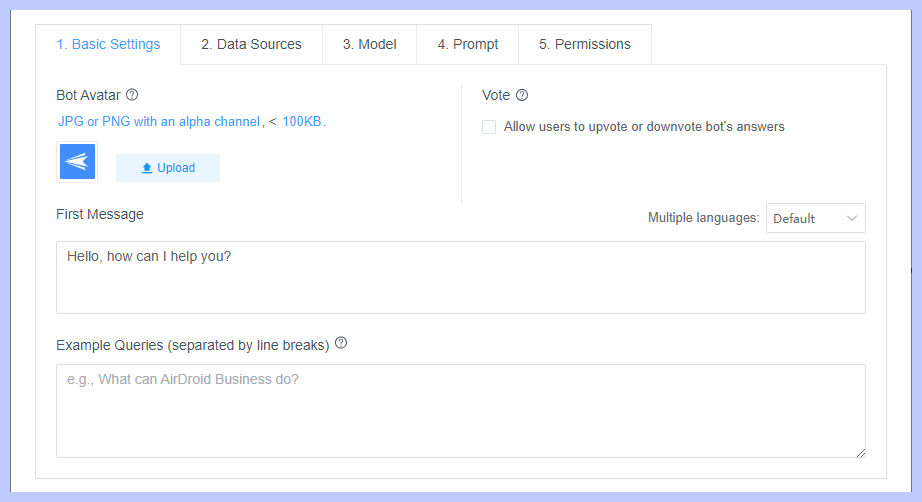The image size is (922, 502).
Task: Go to the 4. Prompt tab
Action: (x=467, y=44)
